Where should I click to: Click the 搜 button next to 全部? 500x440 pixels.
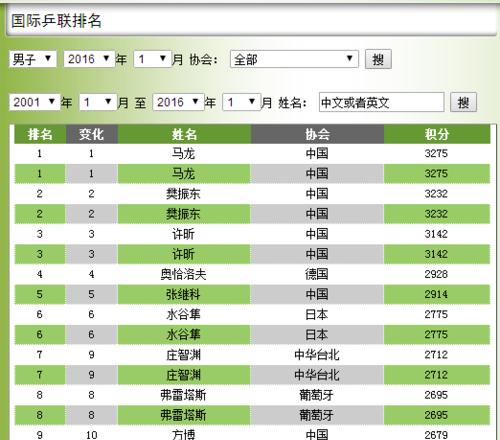[378, 59]
